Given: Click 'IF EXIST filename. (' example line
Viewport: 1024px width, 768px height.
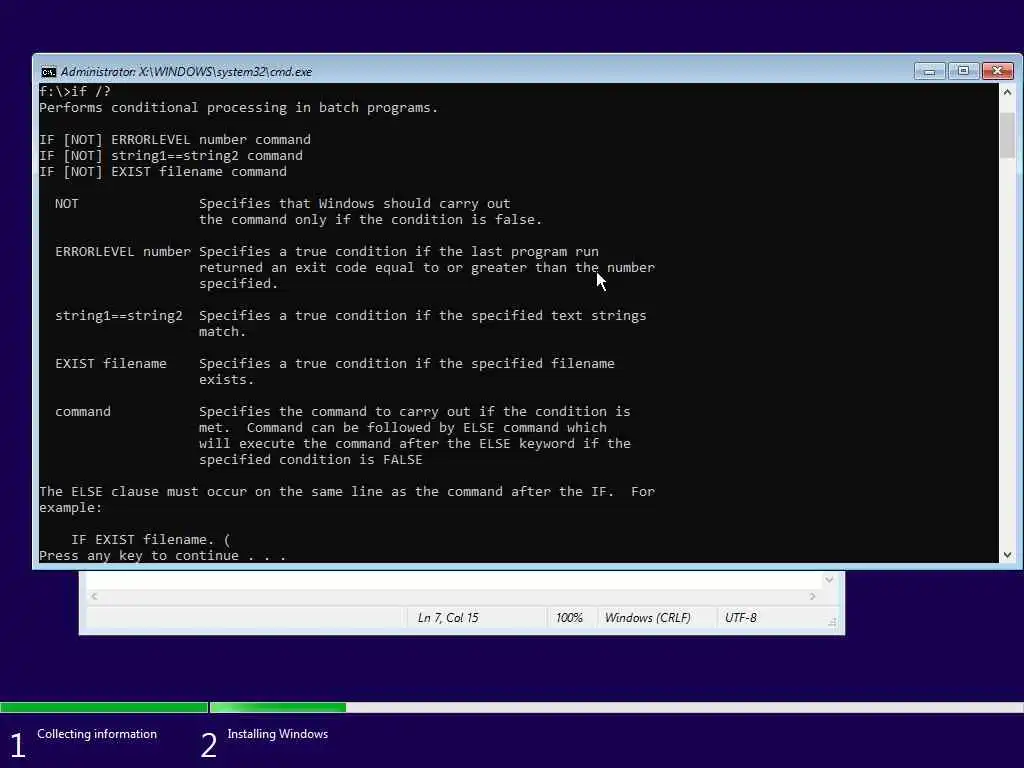Looking at the screenshot, I should pos(151,539).
